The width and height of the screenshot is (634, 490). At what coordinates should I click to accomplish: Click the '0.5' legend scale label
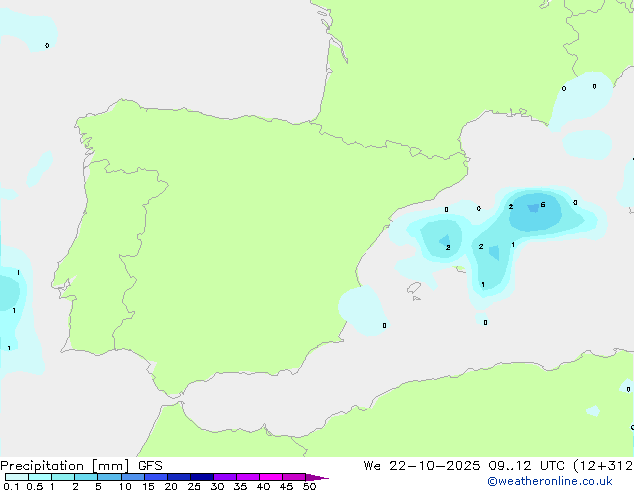click(x=35, y=486)
